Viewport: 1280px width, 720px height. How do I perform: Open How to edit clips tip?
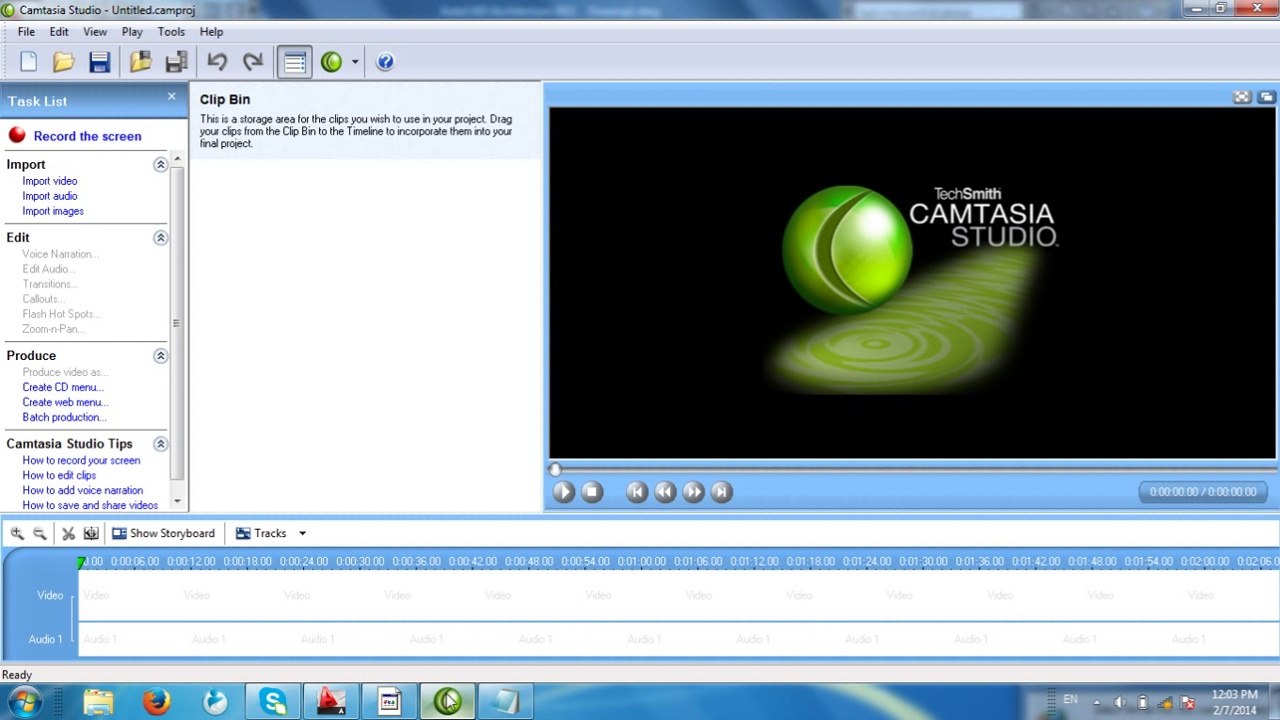(x=59, y=475)
